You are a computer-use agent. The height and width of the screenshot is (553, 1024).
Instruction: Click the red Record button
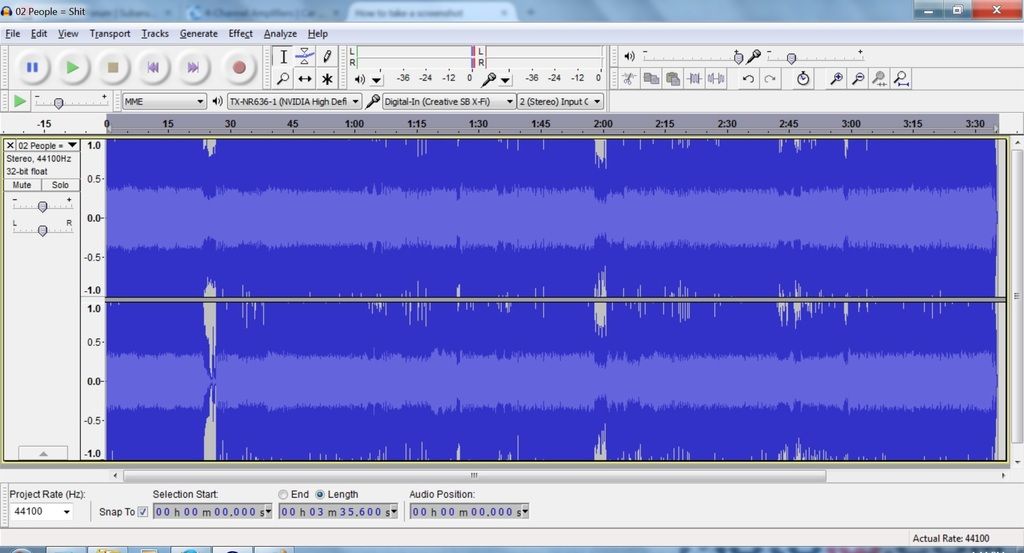click(238, 68)
